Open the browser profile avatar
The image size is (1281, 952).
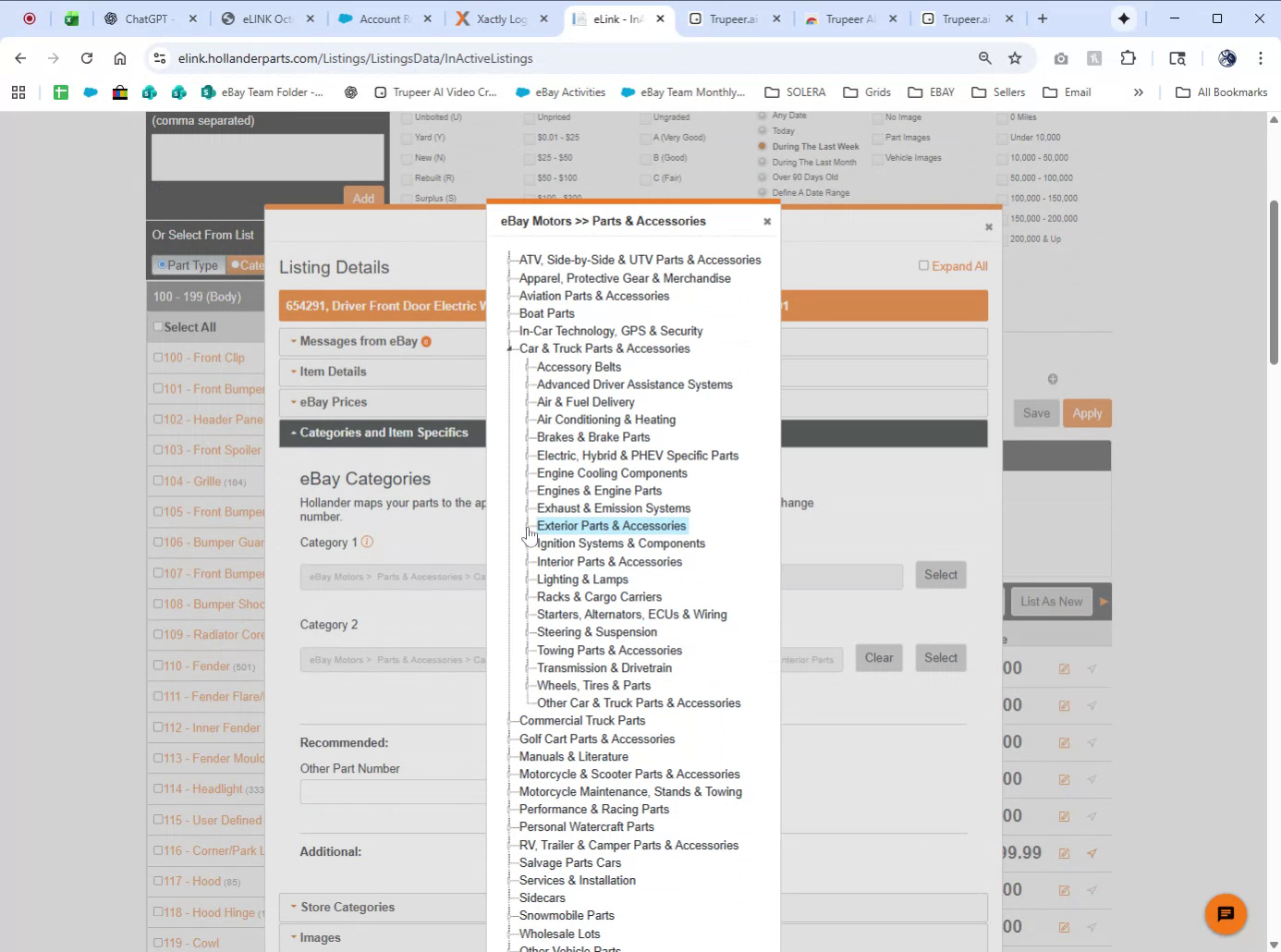1227,58
